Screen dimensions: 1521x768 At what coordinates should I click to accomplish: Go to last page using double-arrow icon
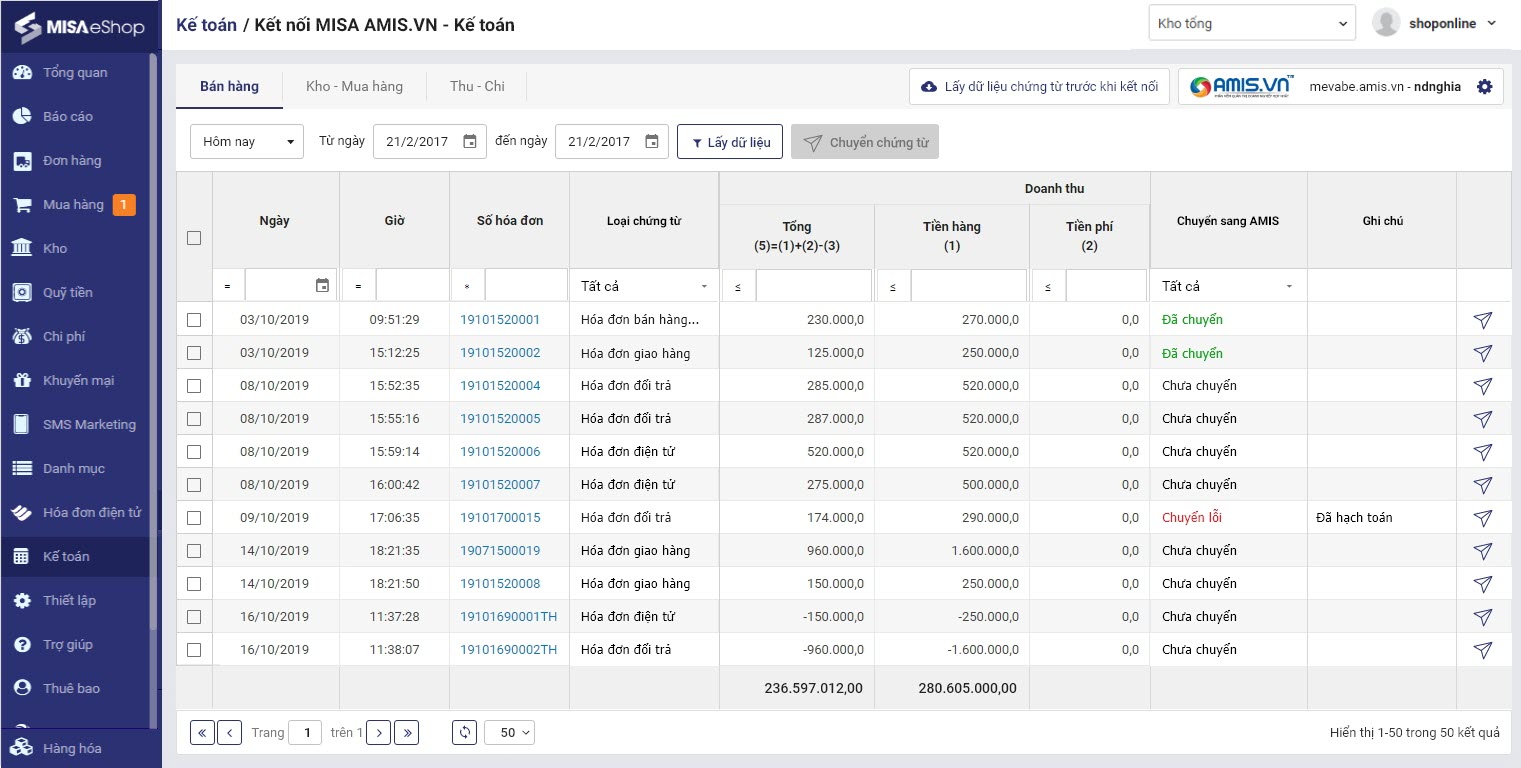(406, 733)
